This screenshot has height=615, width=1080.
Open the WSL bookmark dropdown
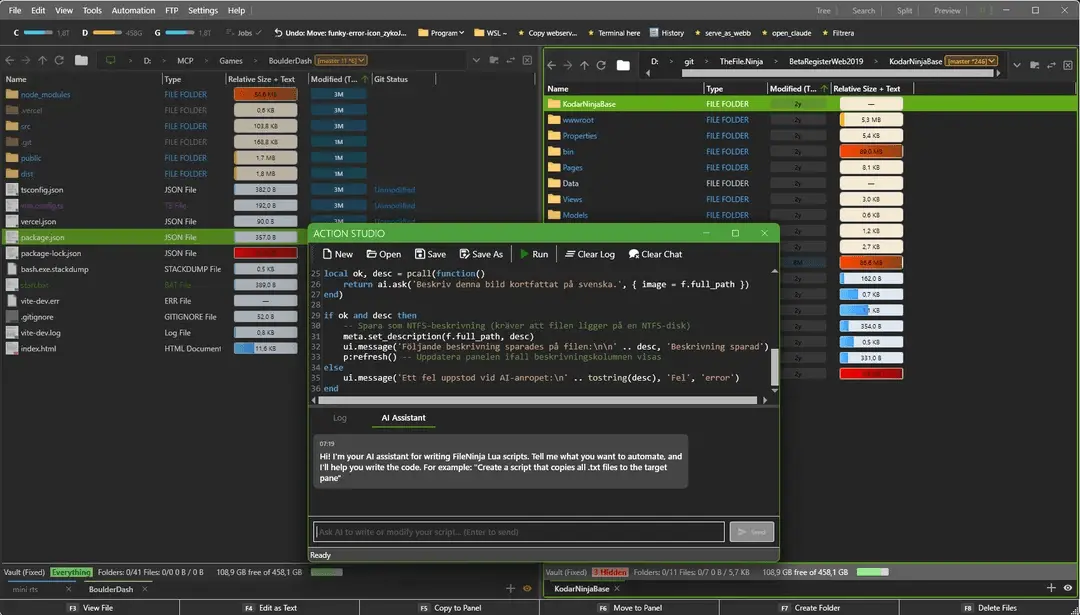click(490, 33)
